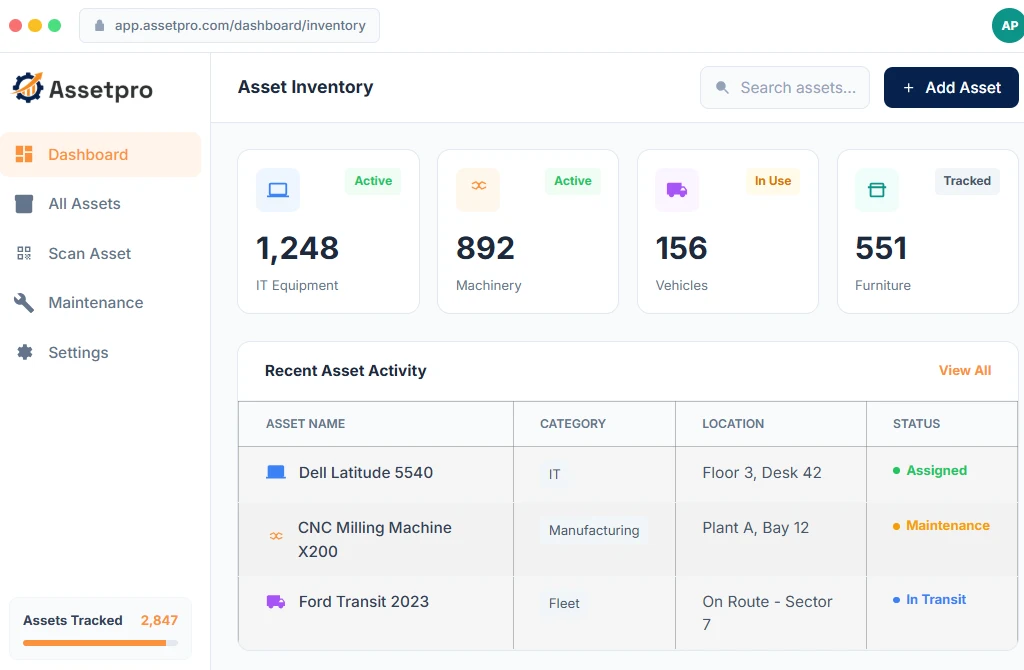Screen dimensions: 1024x670
Task: Click the Assetpro gear logo icon
Action: click(x=28, y=88)
